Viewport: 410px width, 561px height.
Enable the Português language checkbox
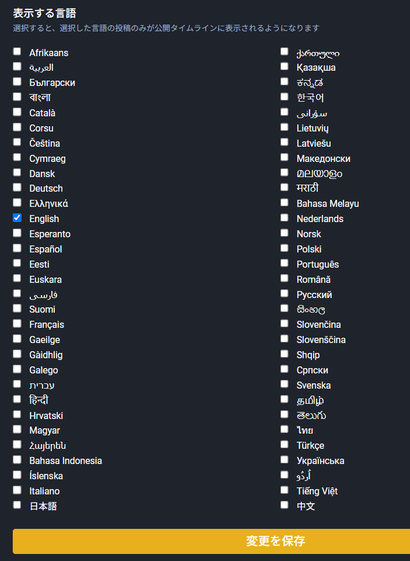[284, 263]
